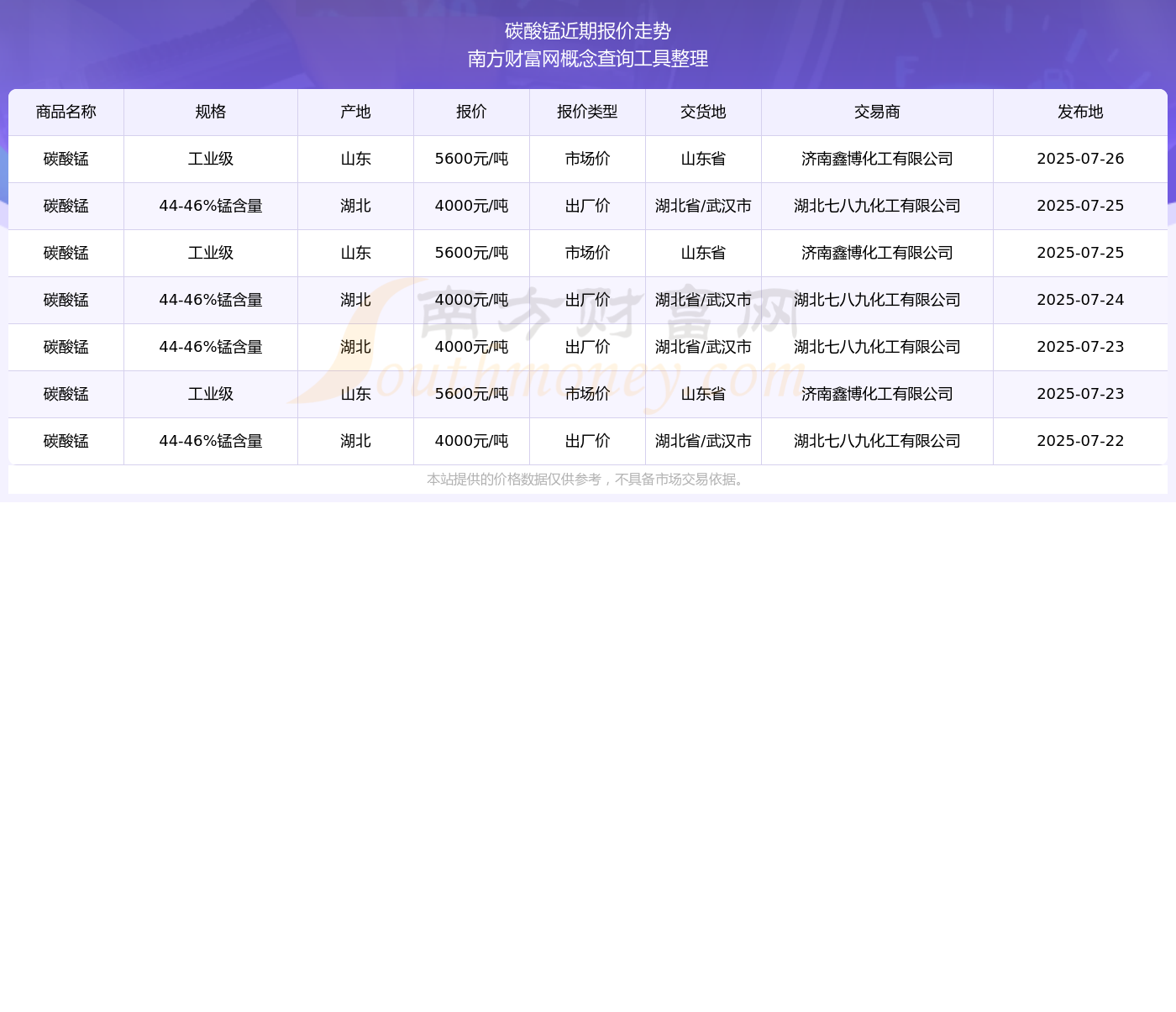
Task: Click 出厂价 in the 2025-07-22 row
Action: coord(588,441)
